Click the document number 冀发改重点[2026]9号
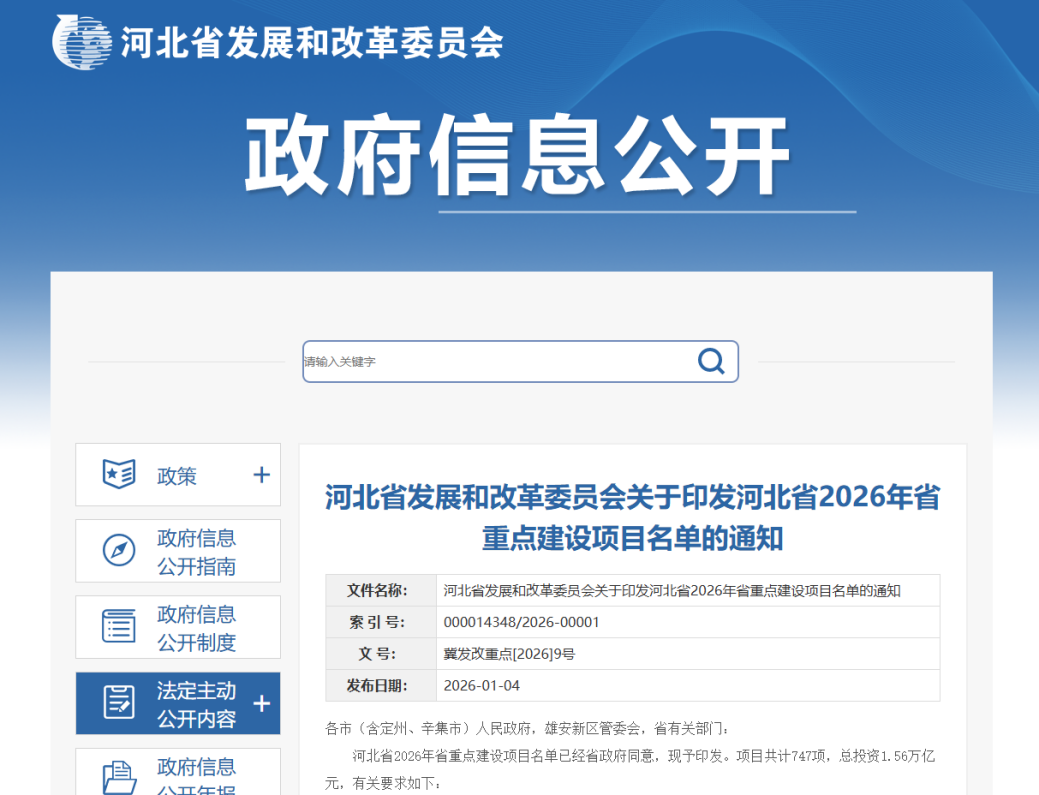Viewport: 1039px width, 795px height. point(509,654)
